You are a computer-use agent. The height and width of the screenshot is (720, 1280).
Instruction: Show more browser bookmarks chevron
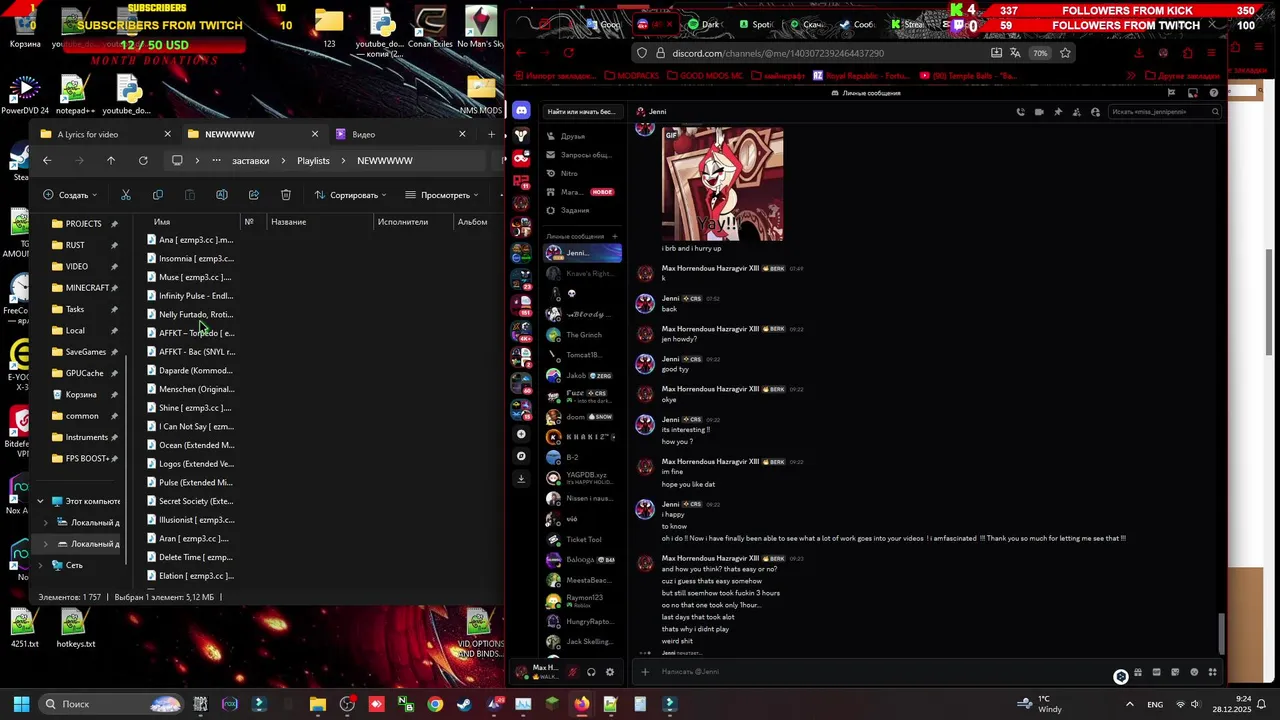pyautogui.click(x=1132, y=75)
